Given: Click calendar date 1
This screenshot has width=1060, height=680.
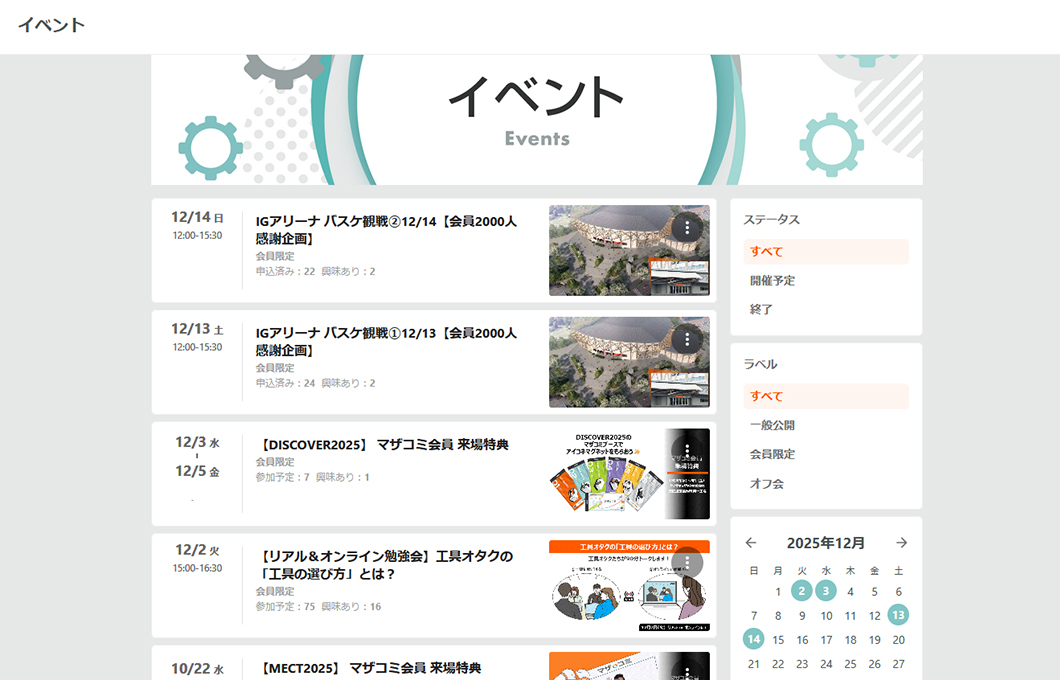Looking at the screenshot, I should (778, 591).
